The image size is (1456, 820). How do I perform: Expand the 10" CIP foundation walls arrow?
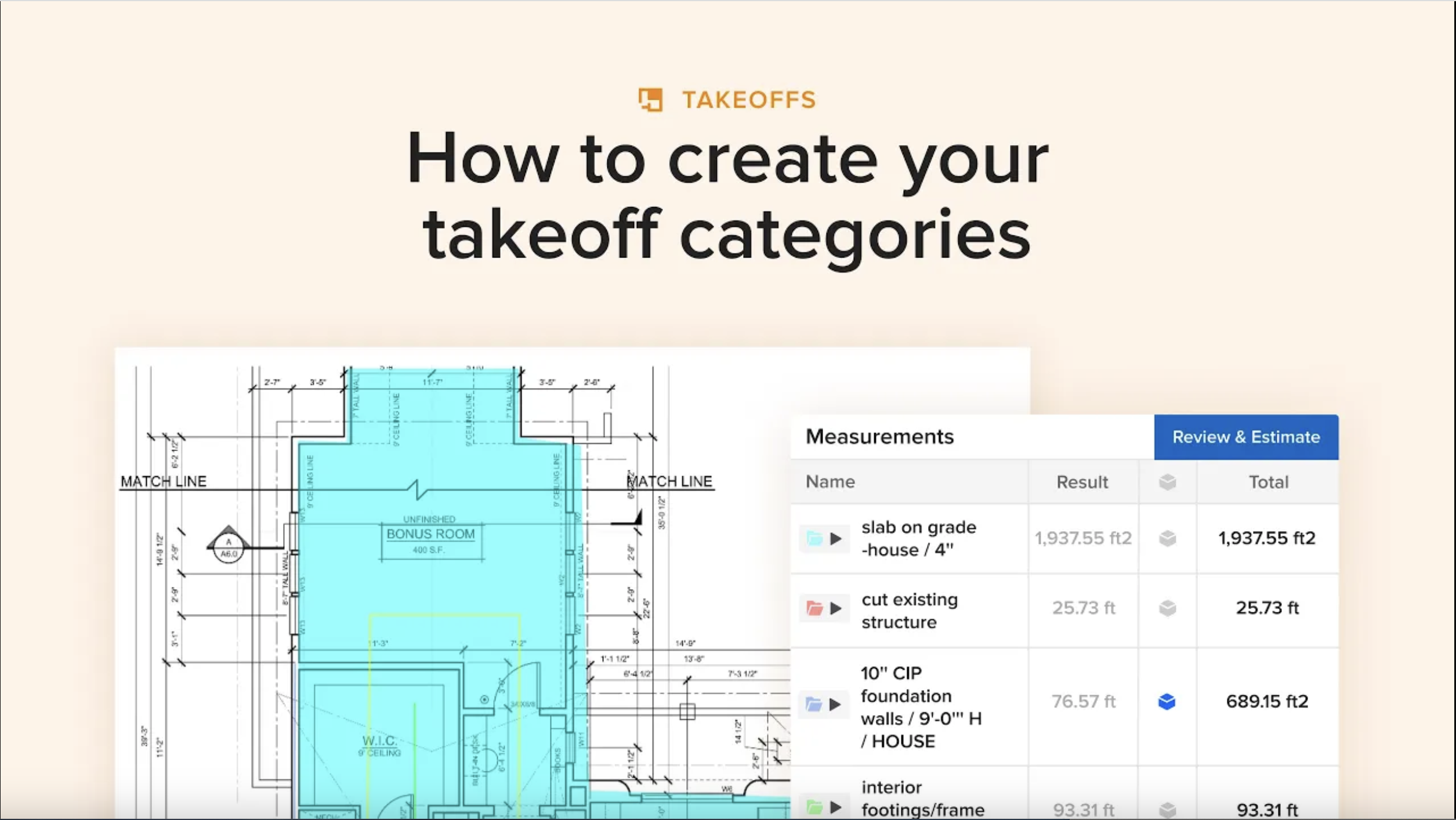pos(835,705)
